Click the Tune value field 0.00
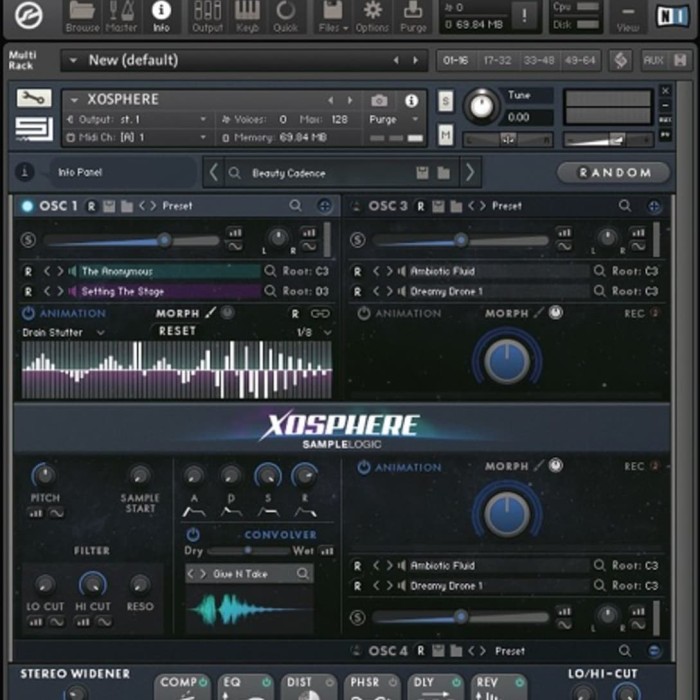The height and width of the screenshot is (700, 700). click(x=529, y=117)
